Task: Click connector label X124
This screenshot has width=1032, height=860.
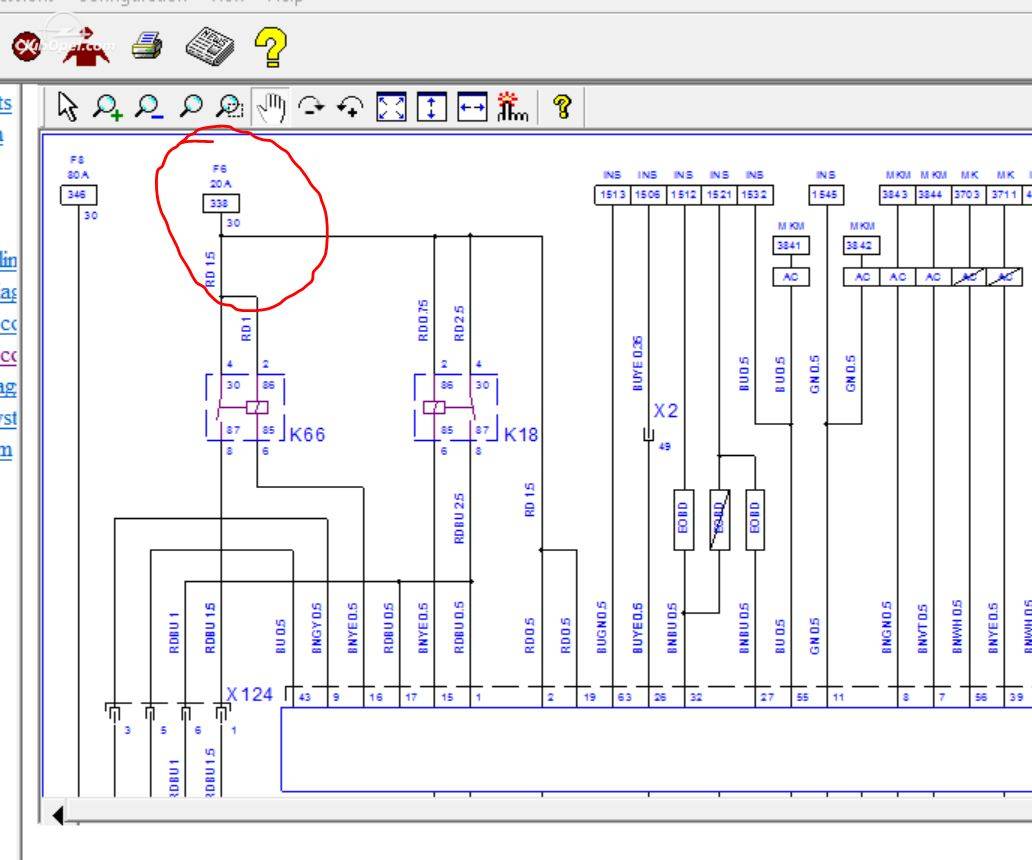Action: point(249,694)
